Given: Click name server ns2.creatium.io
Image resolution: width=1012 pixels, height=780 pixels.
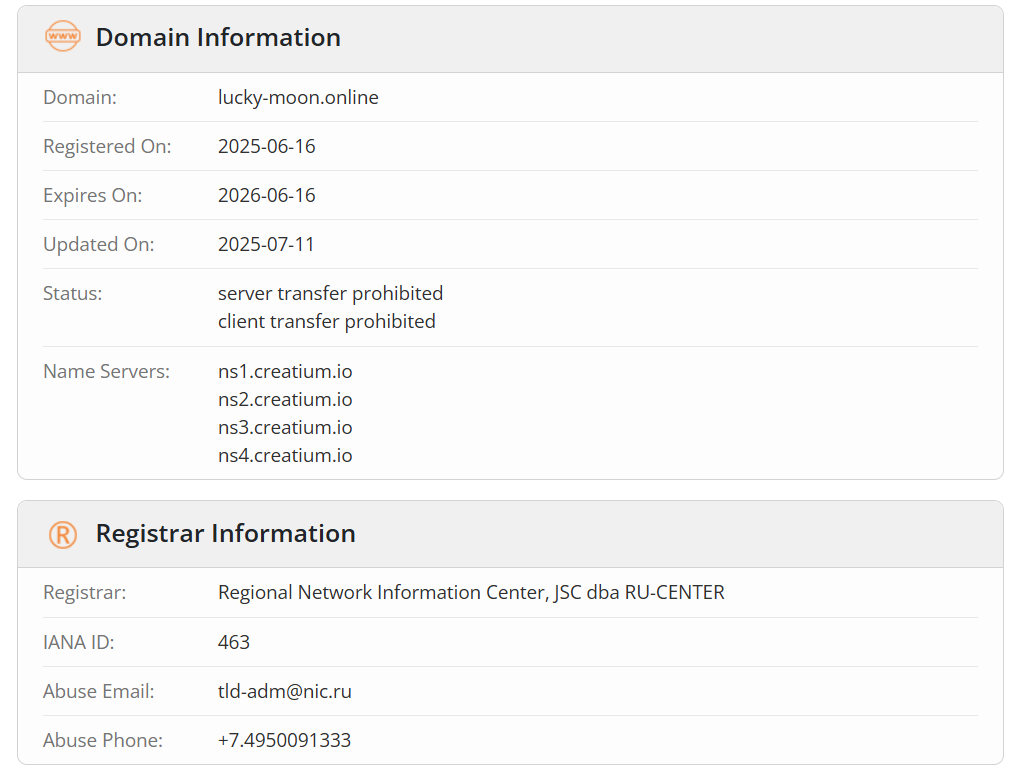Looking at the screenshot, I should click(285, 399).
